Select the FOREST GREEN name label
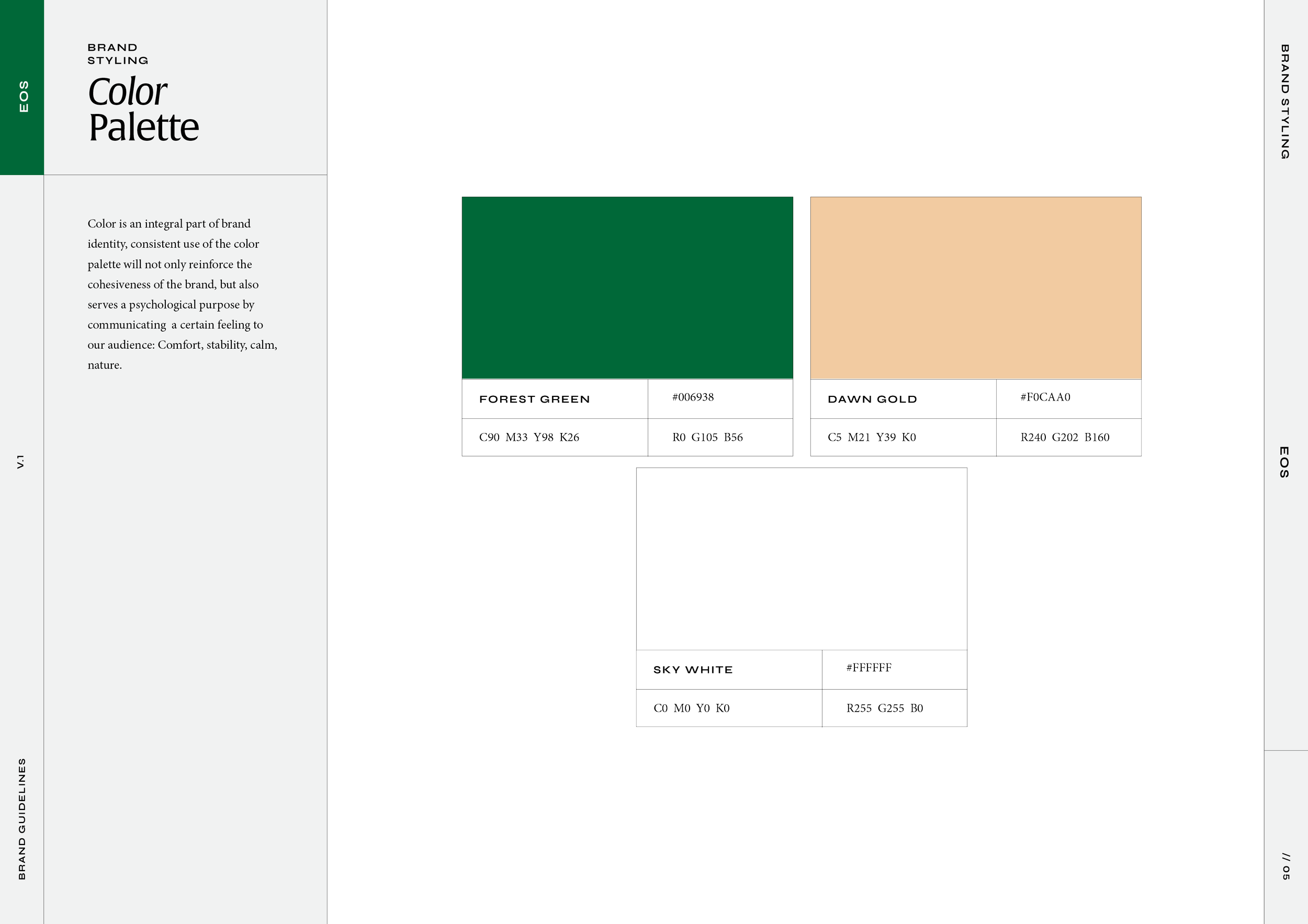Viewport: 1308px width, 924px height. pyautogui.click(x=534, y=399)
